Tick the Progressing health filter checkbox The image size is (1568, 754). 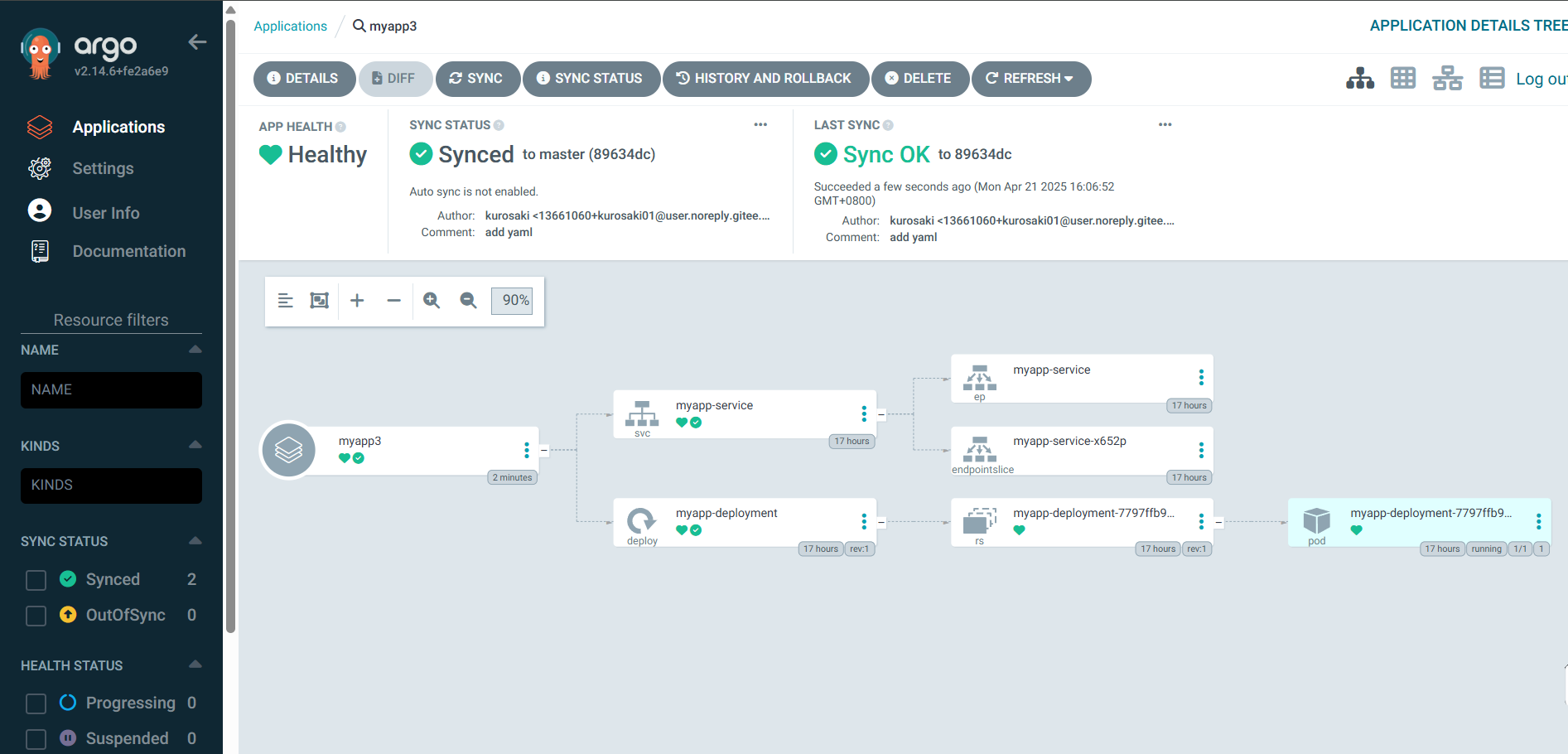click(36, 703)
